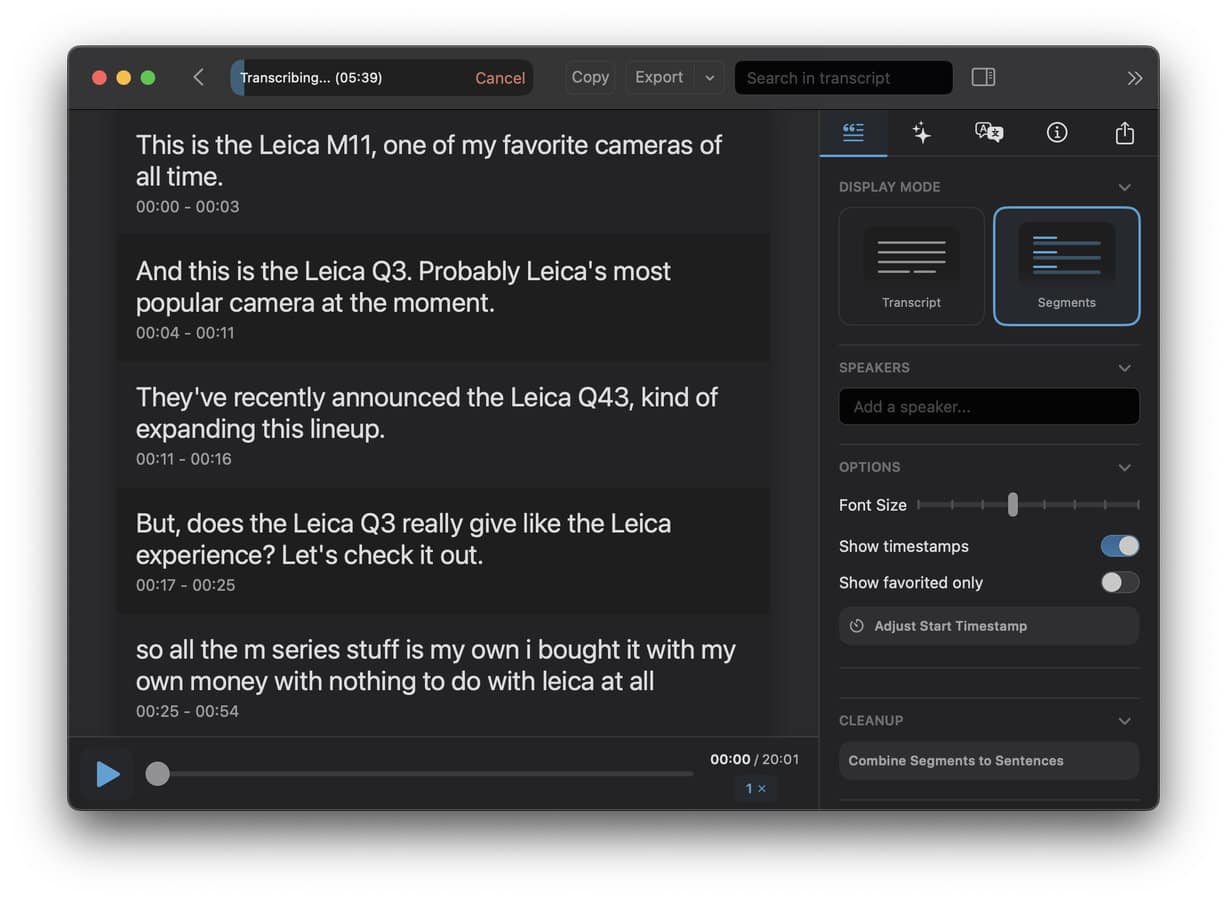Click the back arrow in the toolbar
Image resolution: width=1227 pixels, height=900 pixels.
[198, 77]
